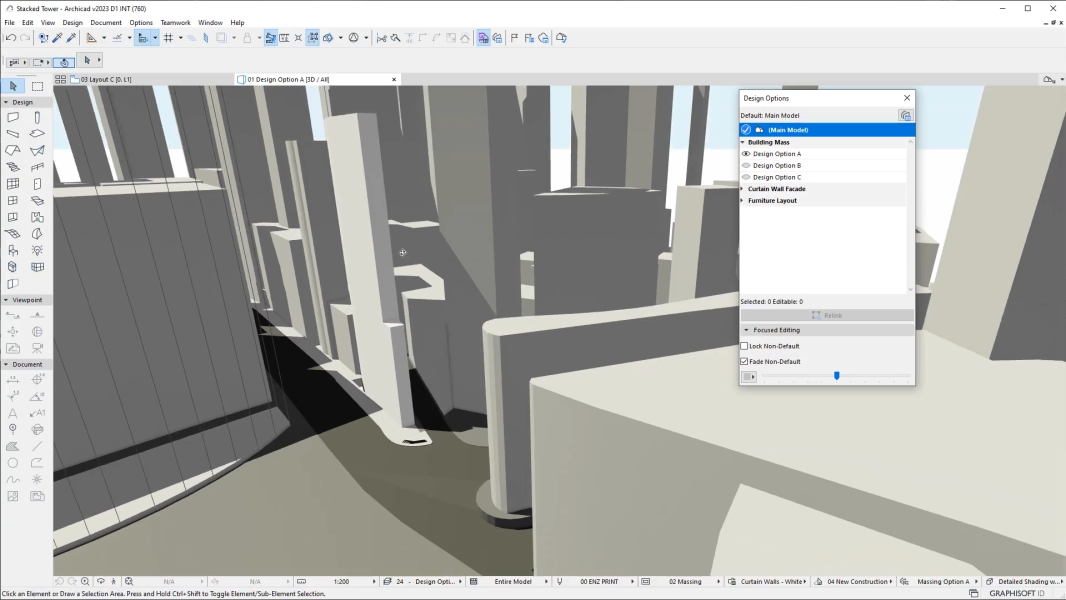Open the tab overview grid icon
This screenshot has height=600, width=1066.
click(x=61, y=80)
